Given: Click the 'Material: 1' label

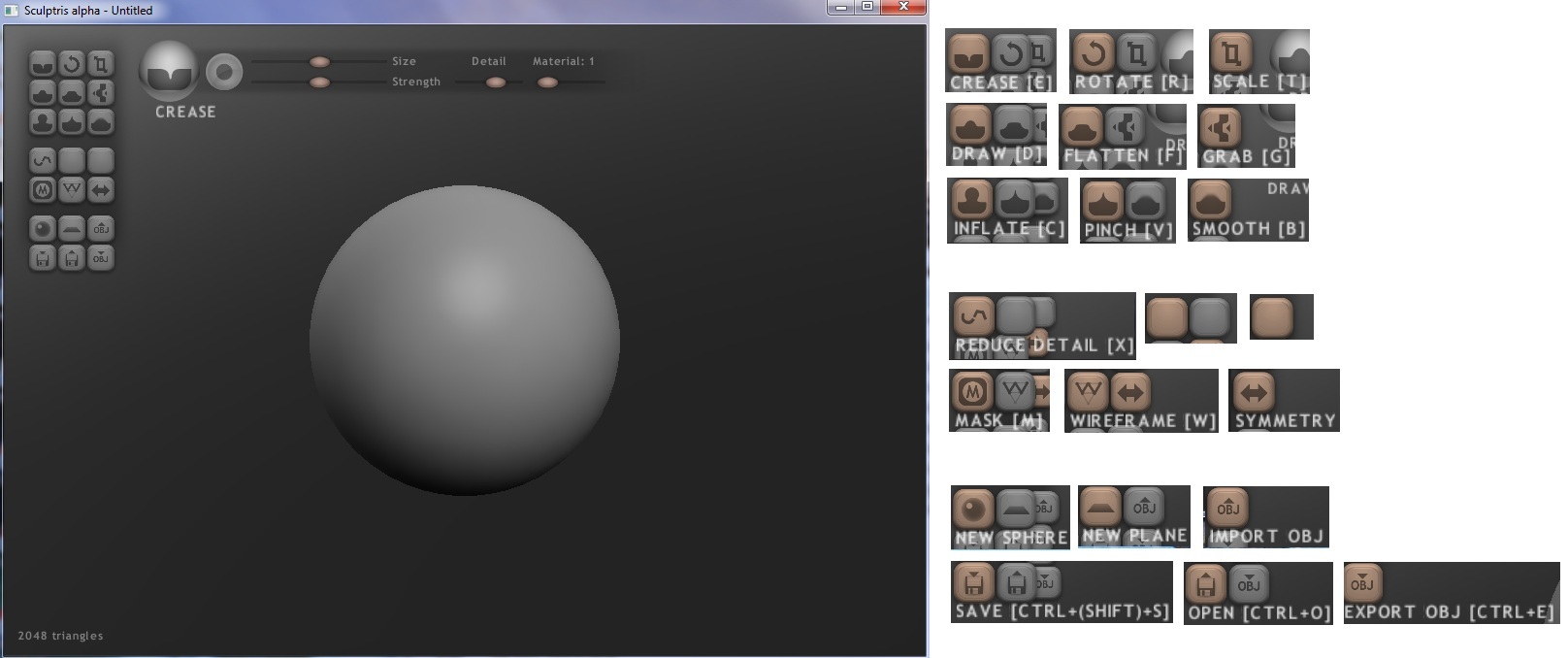Looking at the screenshot, I should click(564, 61).
